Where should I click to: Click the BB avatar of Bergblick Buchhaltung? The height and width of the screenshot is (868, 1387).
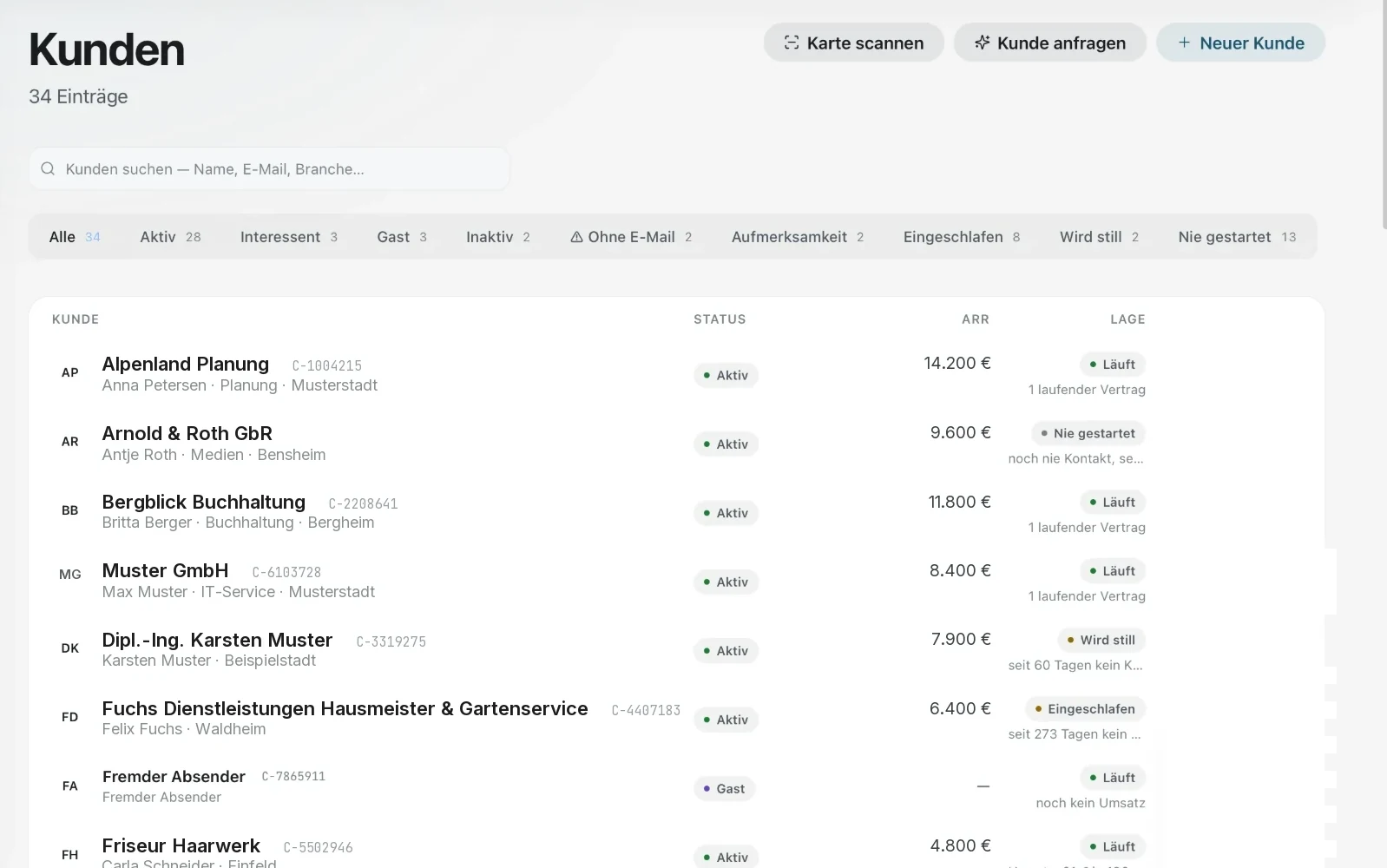70,510
